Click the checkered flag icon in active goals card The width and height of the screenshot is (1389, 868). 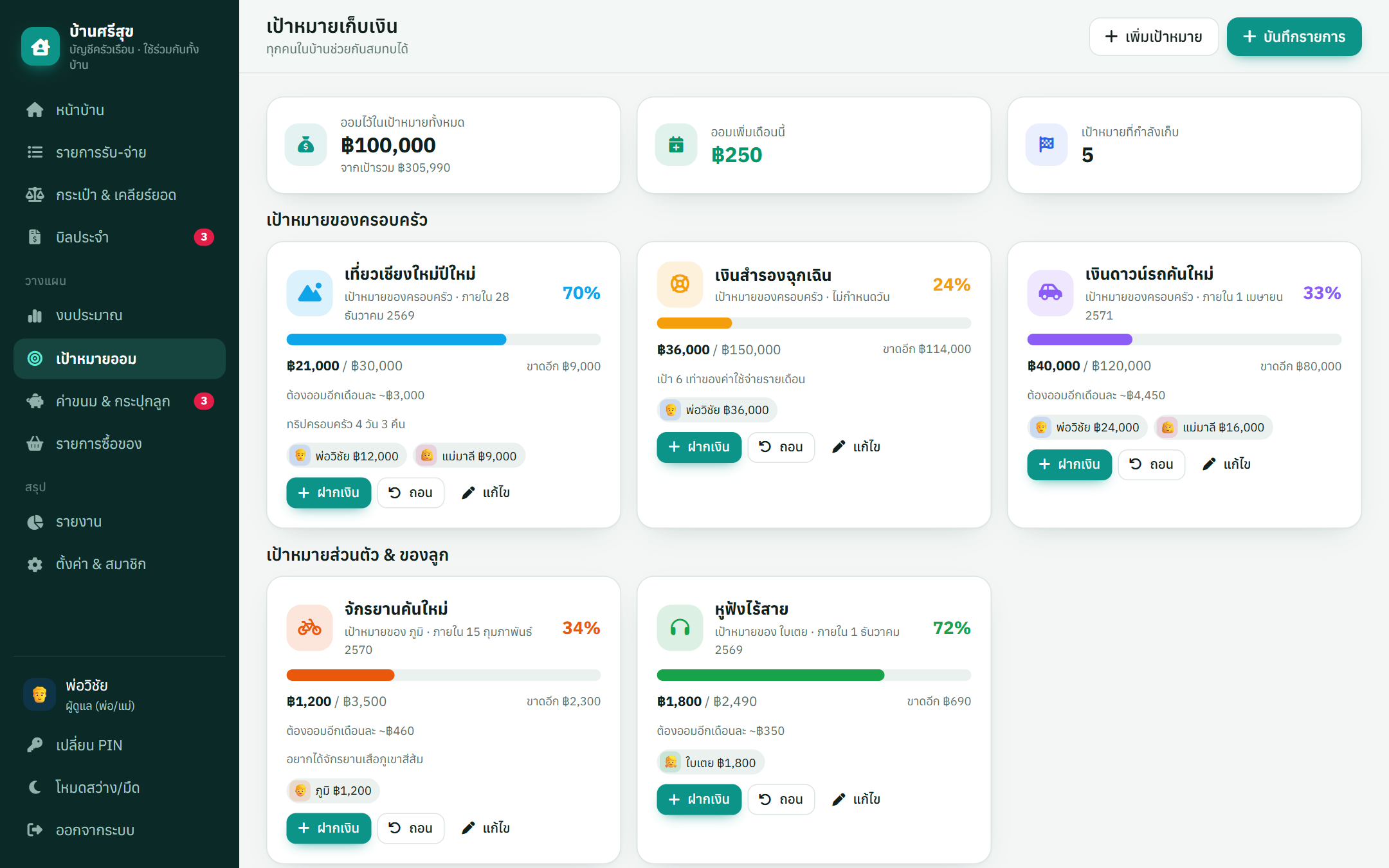point(1047,145)
